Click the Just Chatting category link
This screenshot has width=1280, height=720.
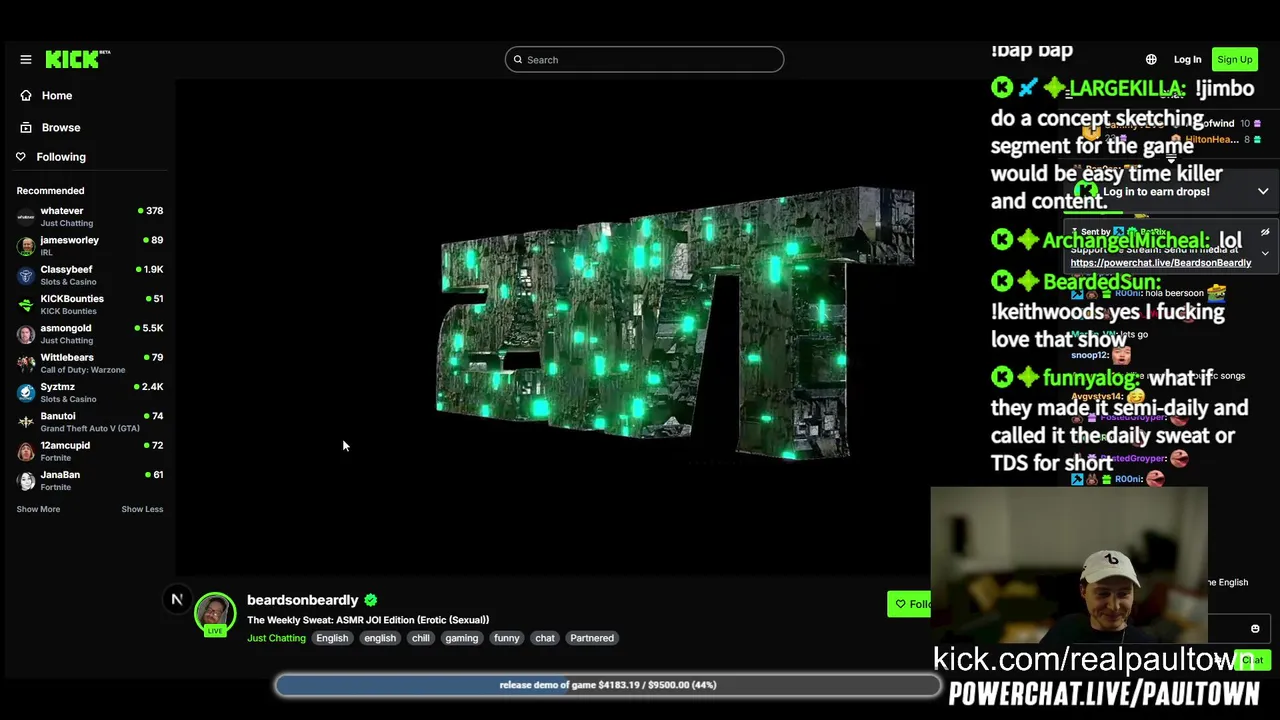click(276, 638)
